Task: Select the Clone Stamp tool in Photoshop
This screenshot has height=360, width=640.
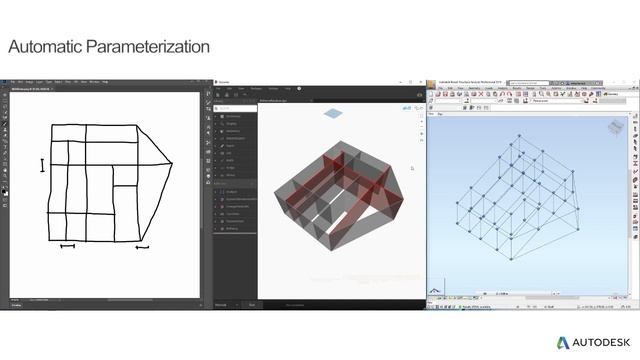Action: 5,129
